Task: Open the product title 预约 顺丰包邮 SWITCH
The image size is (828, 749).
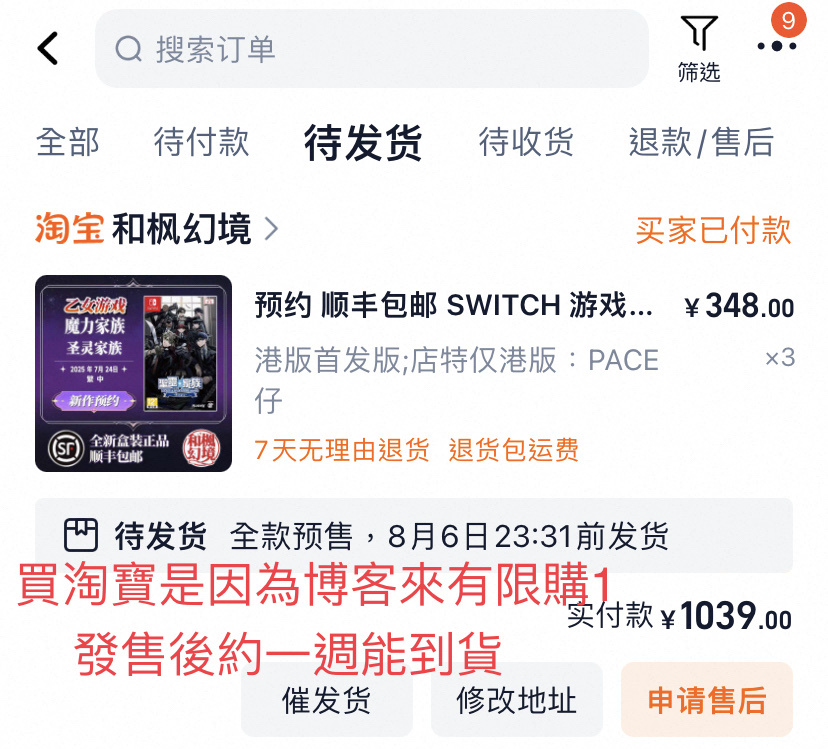Action: (454, 305)
